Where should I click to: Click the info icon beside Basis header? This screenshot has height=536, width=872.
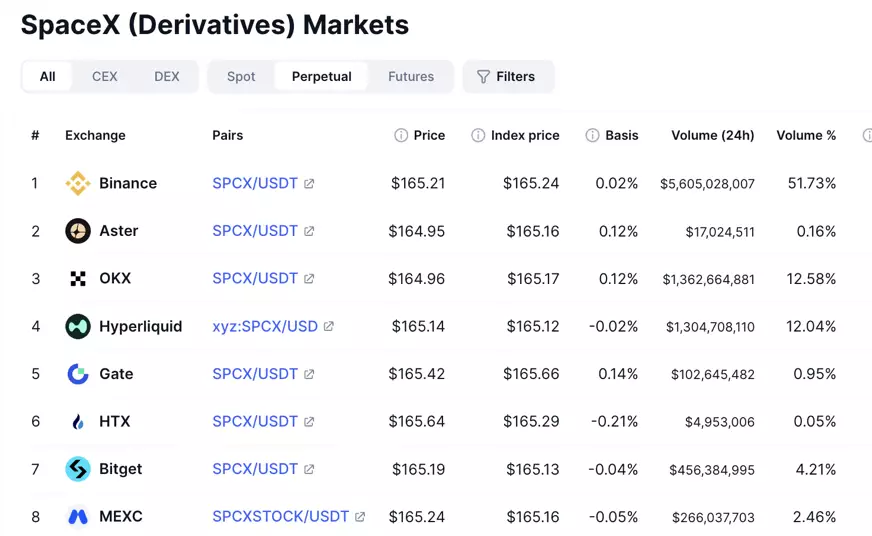(592, 135)
